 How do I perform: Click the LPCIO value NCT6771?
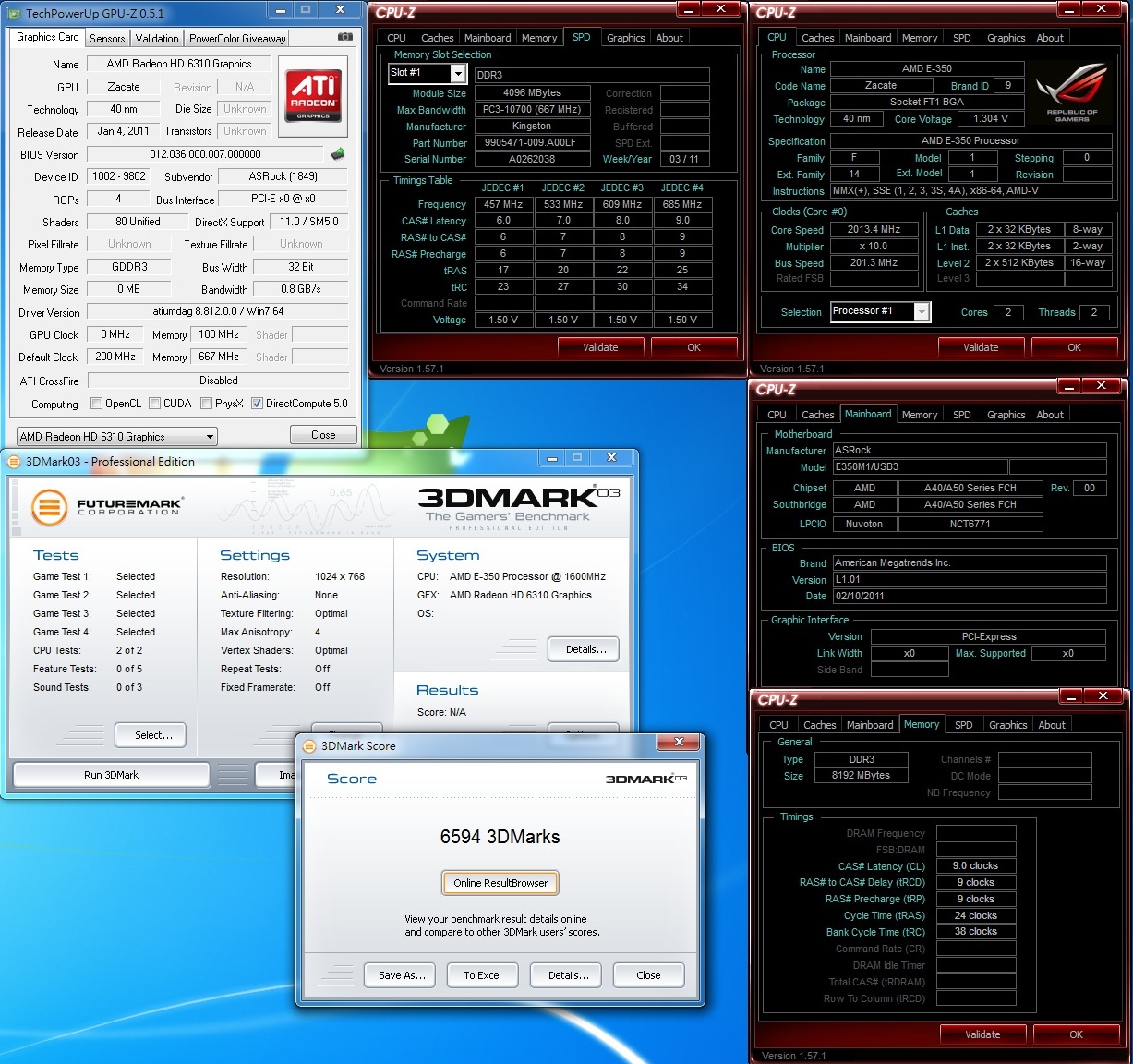(x=970, y=524)
